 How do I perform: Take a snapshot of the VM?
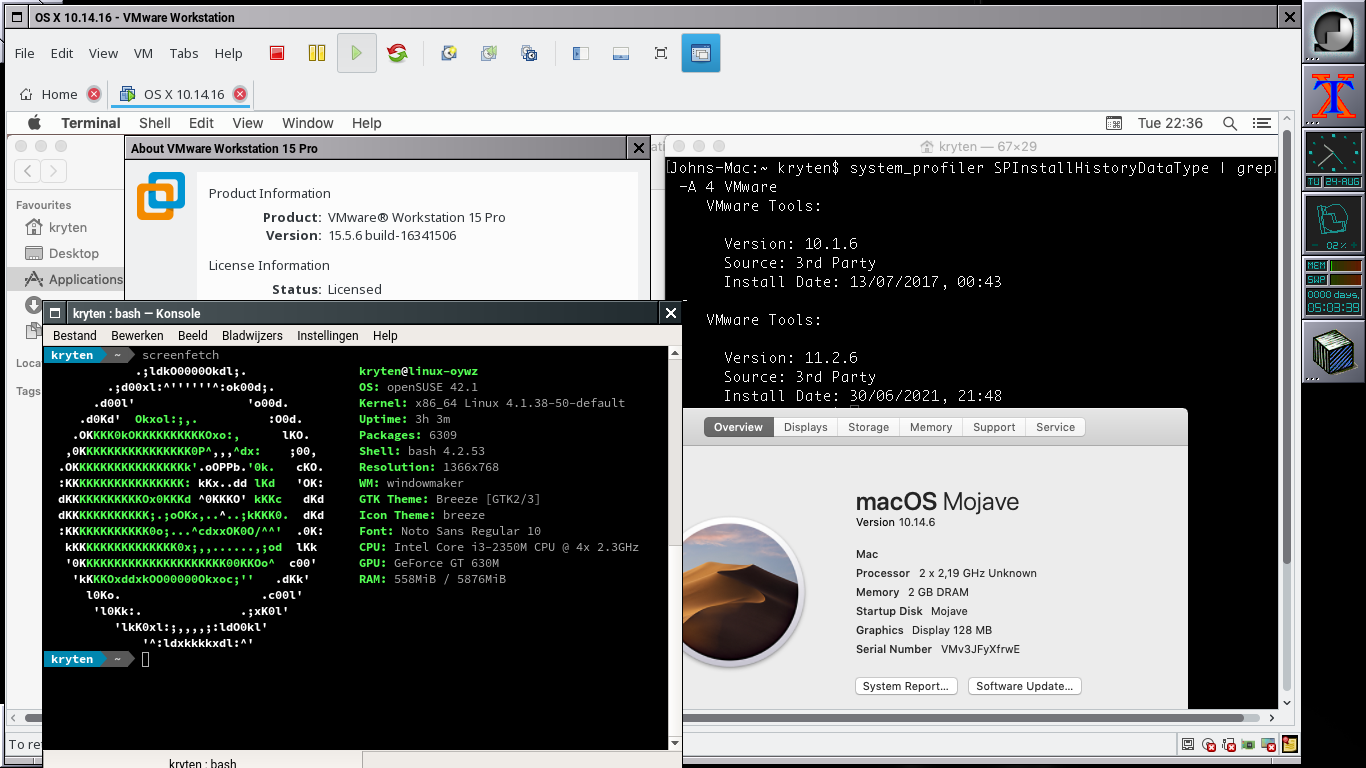point(449,53)
